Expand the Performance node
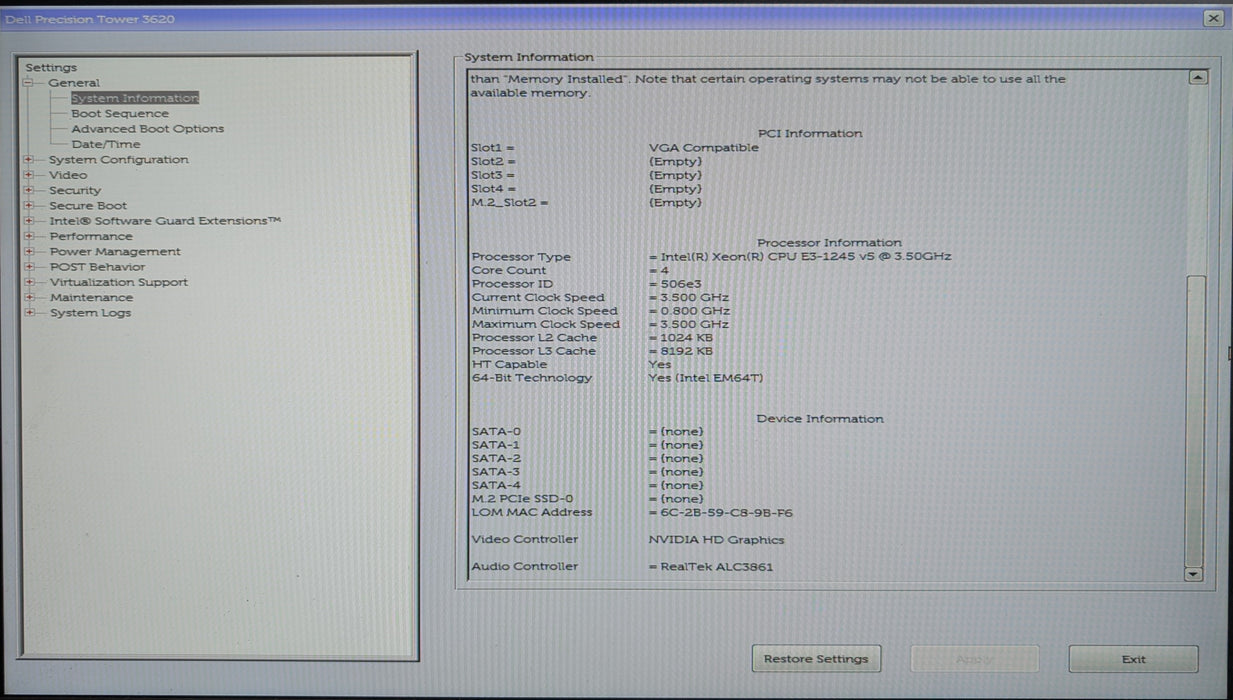 (x=29, y=236)
